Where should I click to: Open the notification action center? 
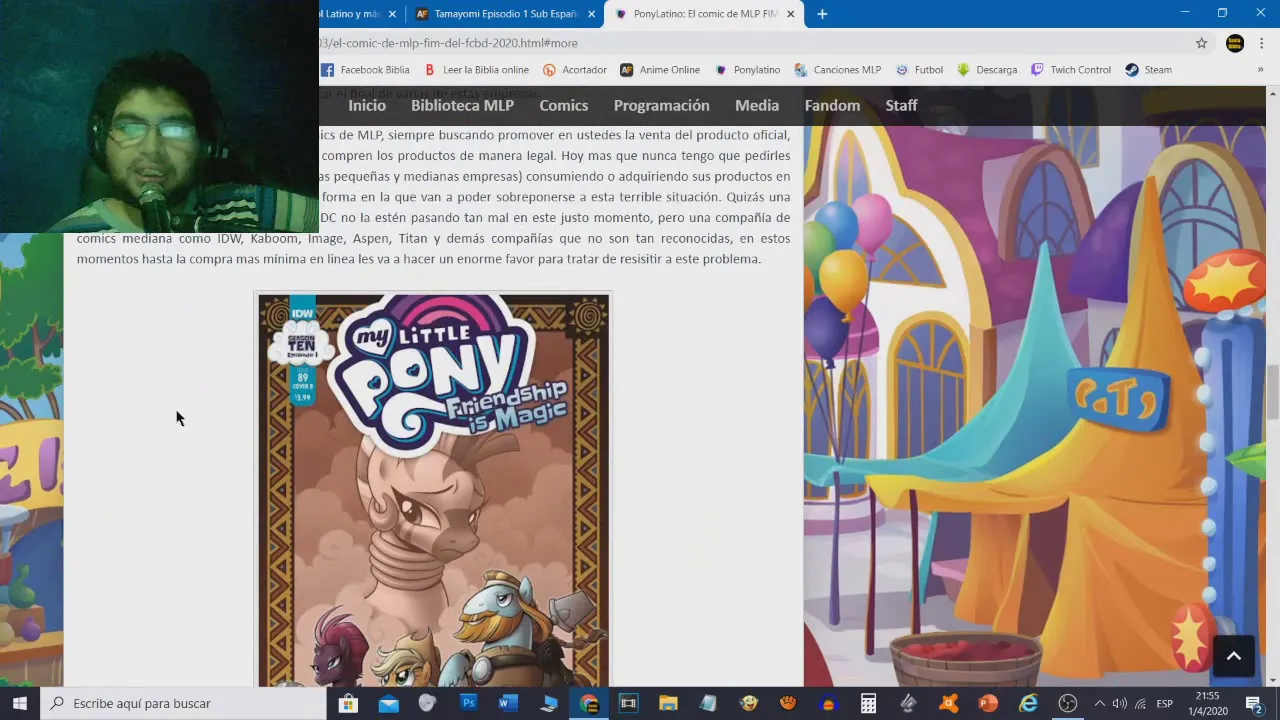tap(1253, 703)
